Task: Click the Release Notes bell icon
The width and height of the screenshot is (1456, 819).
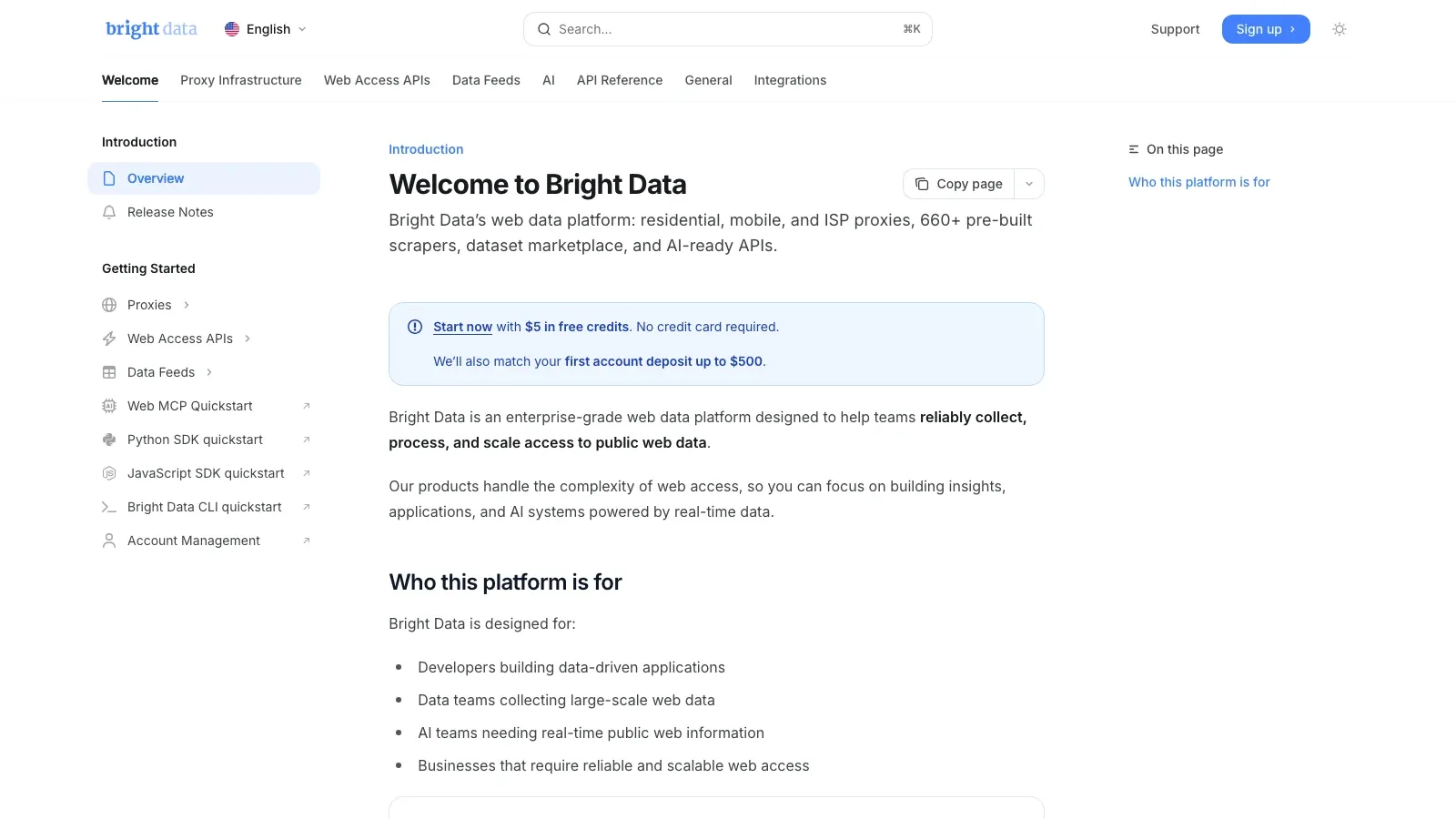Action: (109, 212)
